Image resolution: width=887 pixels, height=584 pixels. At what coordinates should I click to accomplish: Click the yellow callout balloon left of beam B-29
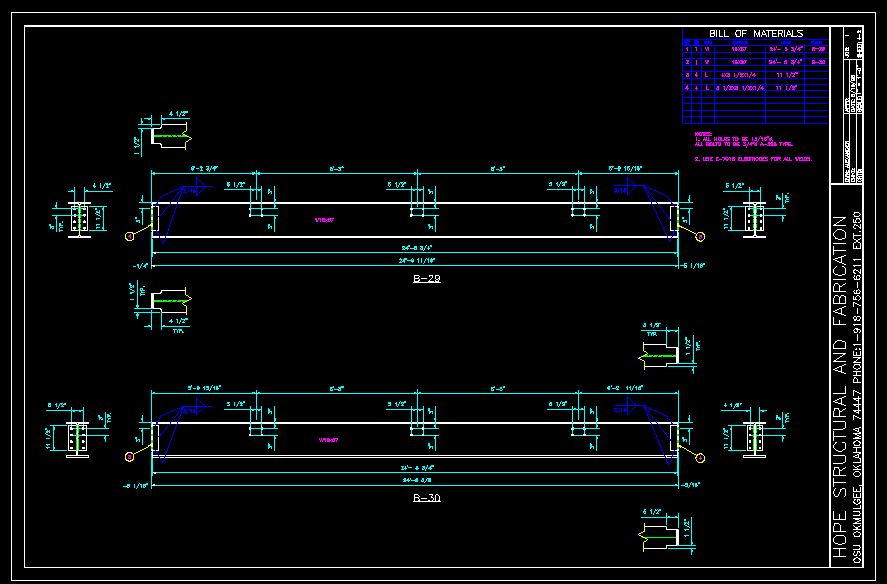(x=129, y=236)
